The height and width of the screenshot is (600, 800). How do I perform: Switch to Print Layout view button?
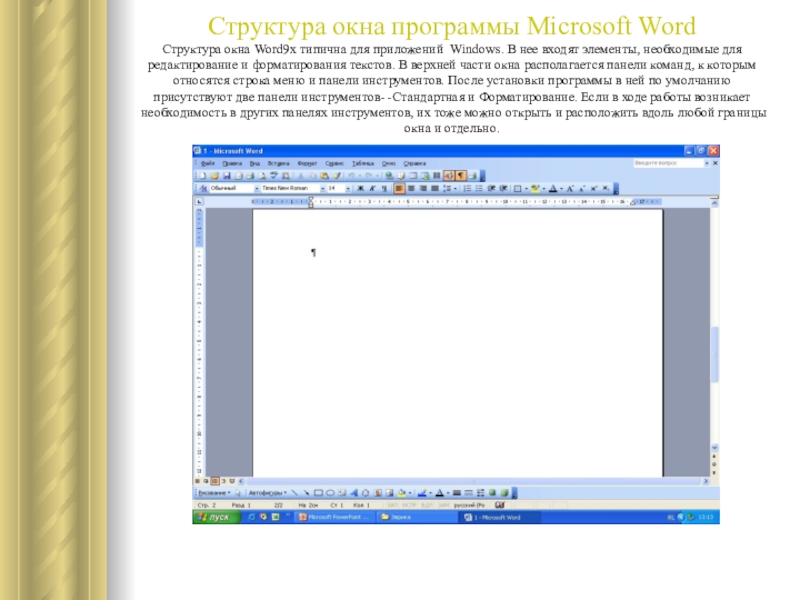pyautogui.click(x=215, y=481)
